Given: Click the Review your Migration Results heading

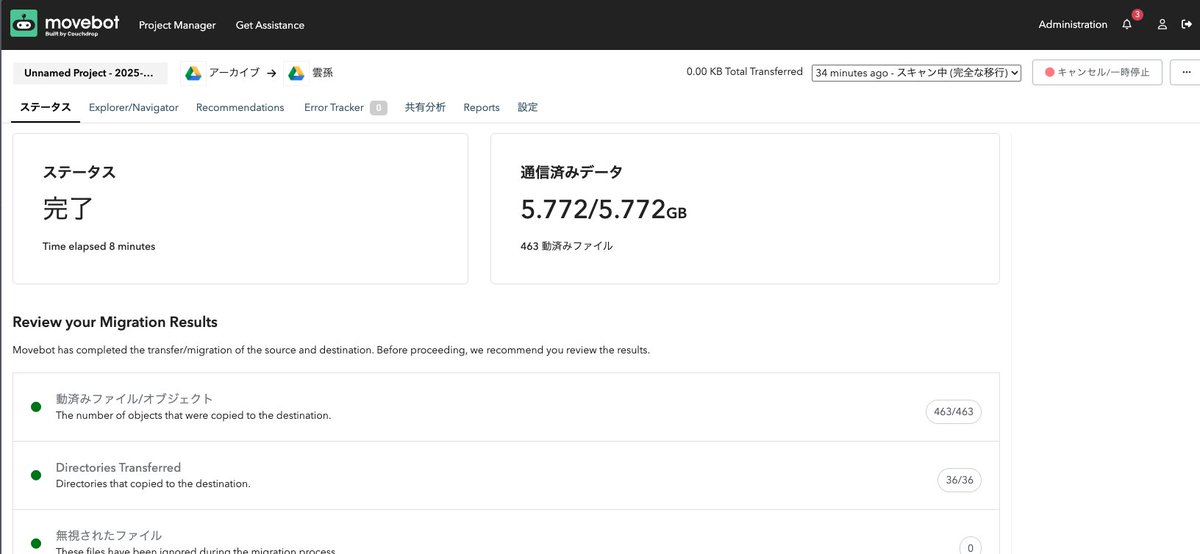Looking at the screenshot, I should click(115, 322).
